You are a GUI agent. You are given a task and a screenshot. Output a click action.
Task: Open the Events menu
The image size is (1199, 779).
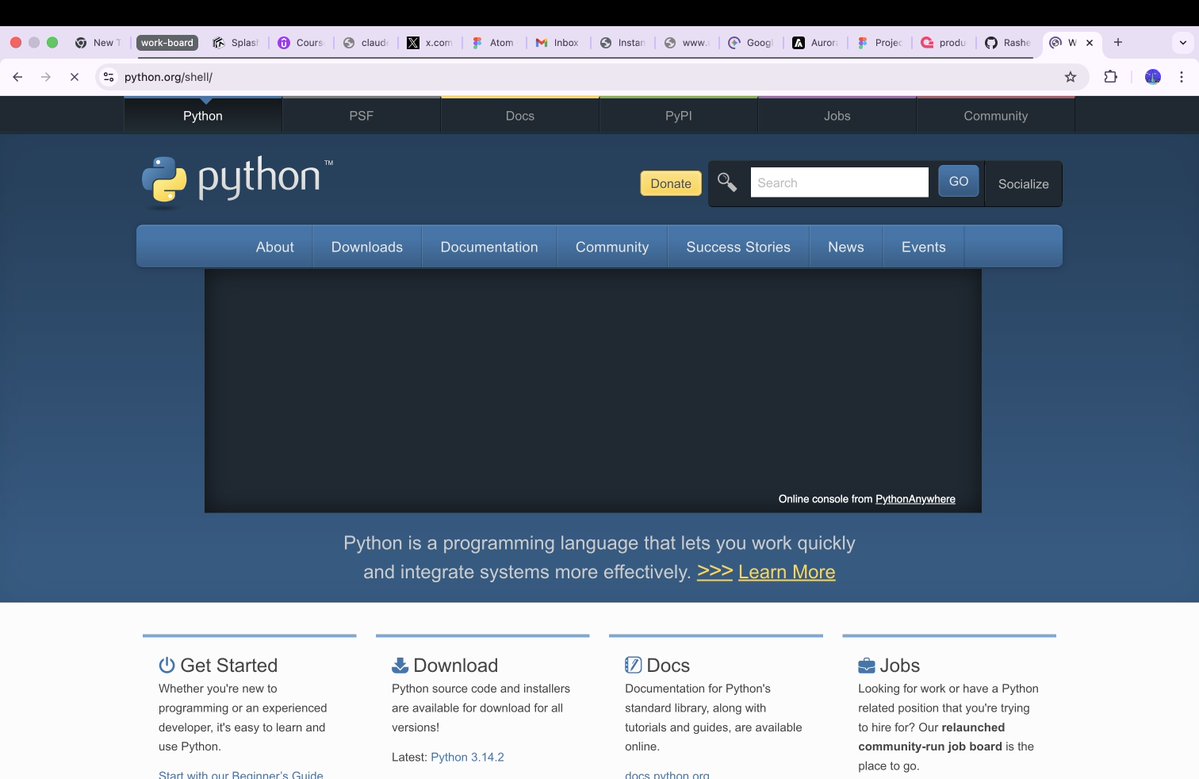coord(923,247)
